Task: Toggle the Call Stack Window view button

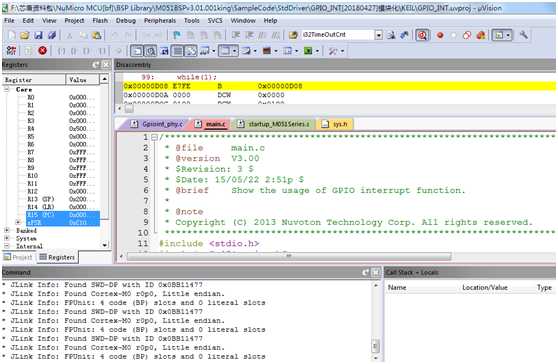Action: click(191, 51)
